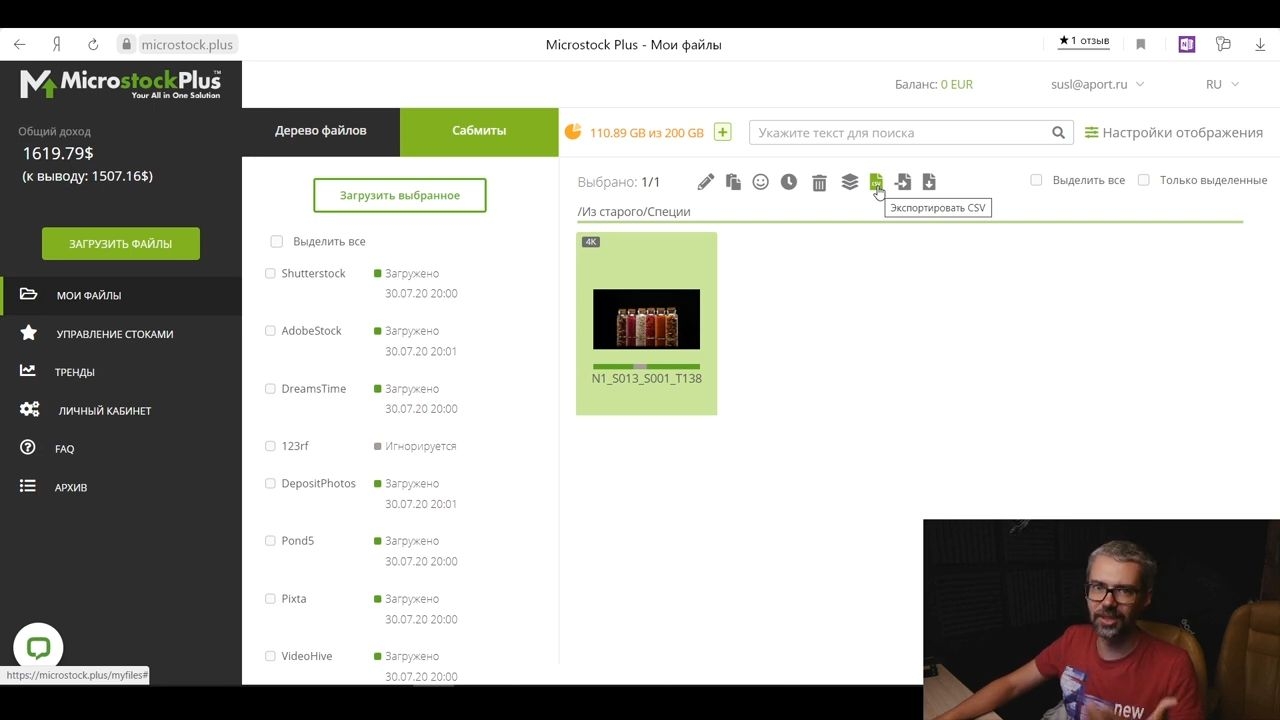Delete selected file with trash icon
Screen dimensions: 1280x720
819,182
